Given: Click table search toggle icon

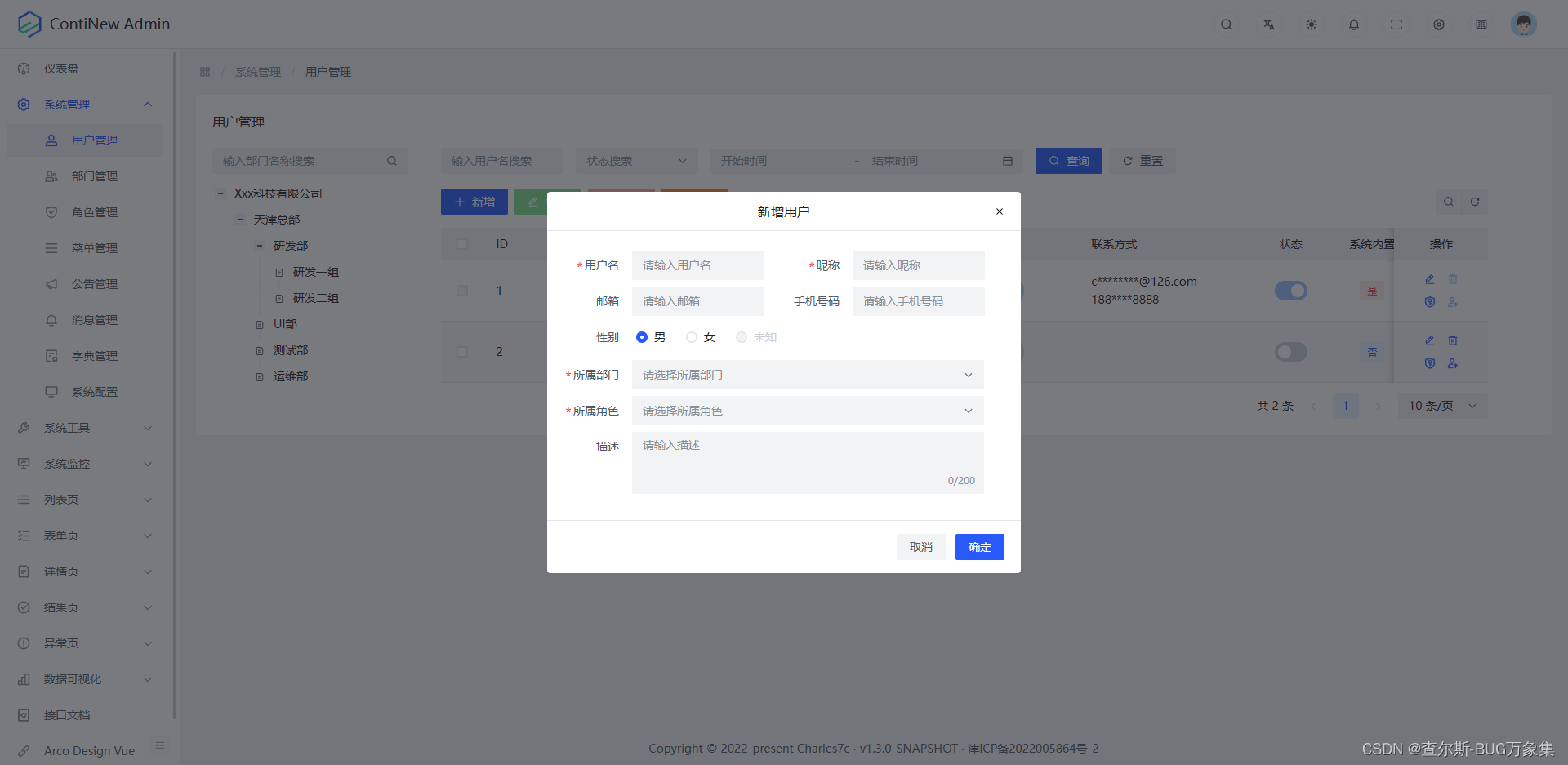Looking at the screenshot, I should 1448,202.
